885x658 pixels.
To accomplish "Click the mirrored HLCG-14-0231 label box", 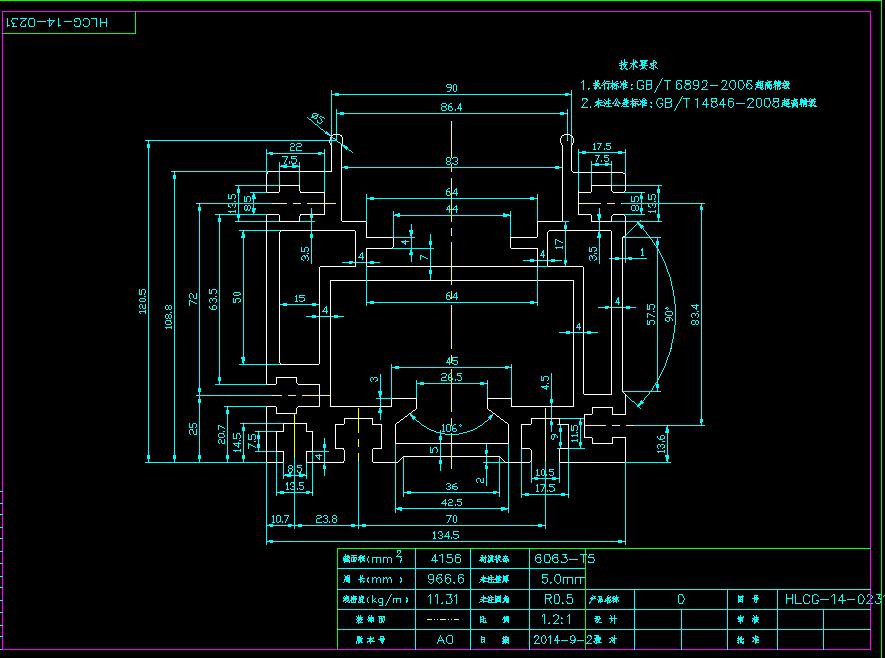I will (69, 23).
